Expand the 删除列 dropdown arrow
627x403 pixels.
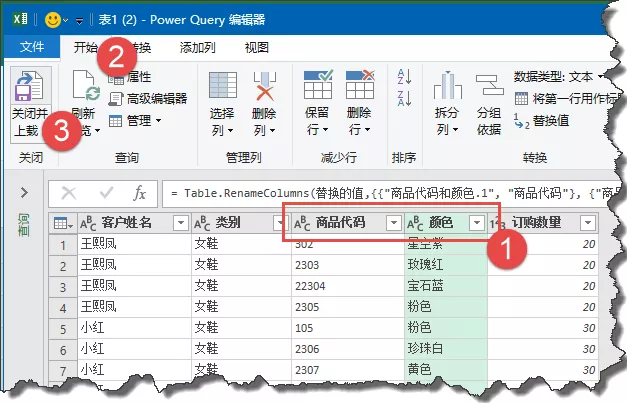pos(272,131)
